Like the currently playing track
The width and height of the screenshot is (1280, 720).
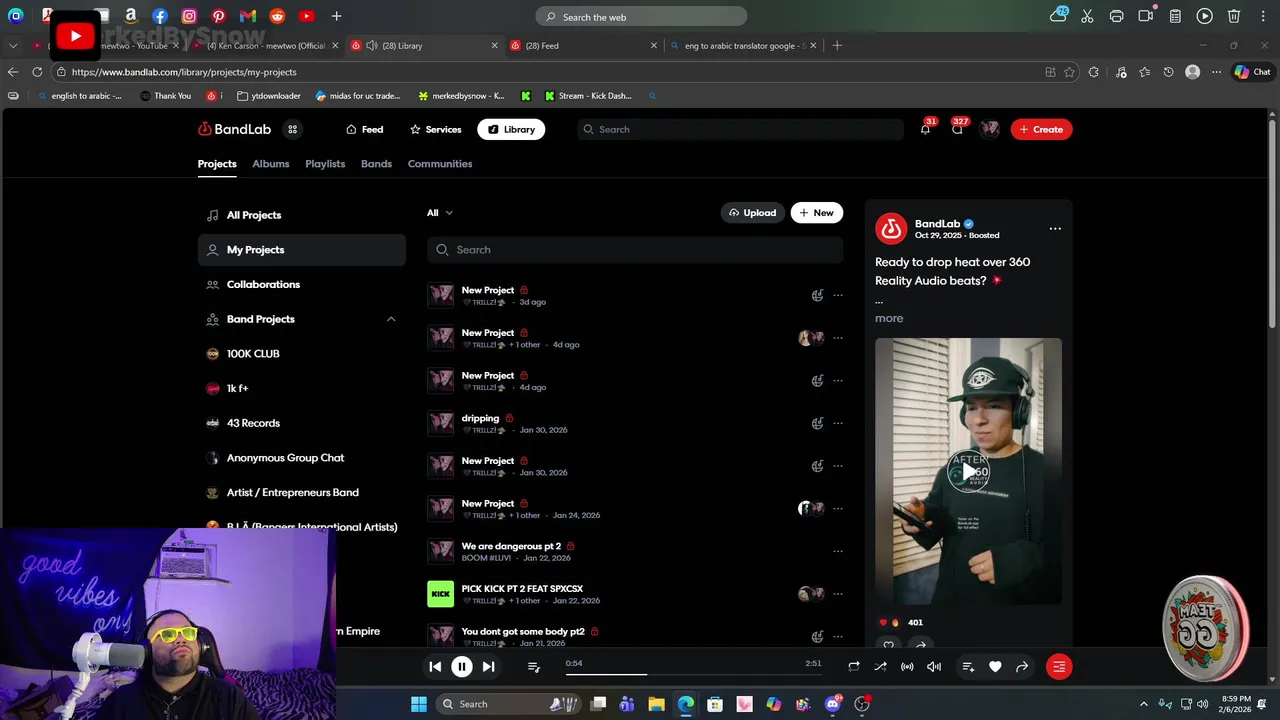click(x=995, y=667)
